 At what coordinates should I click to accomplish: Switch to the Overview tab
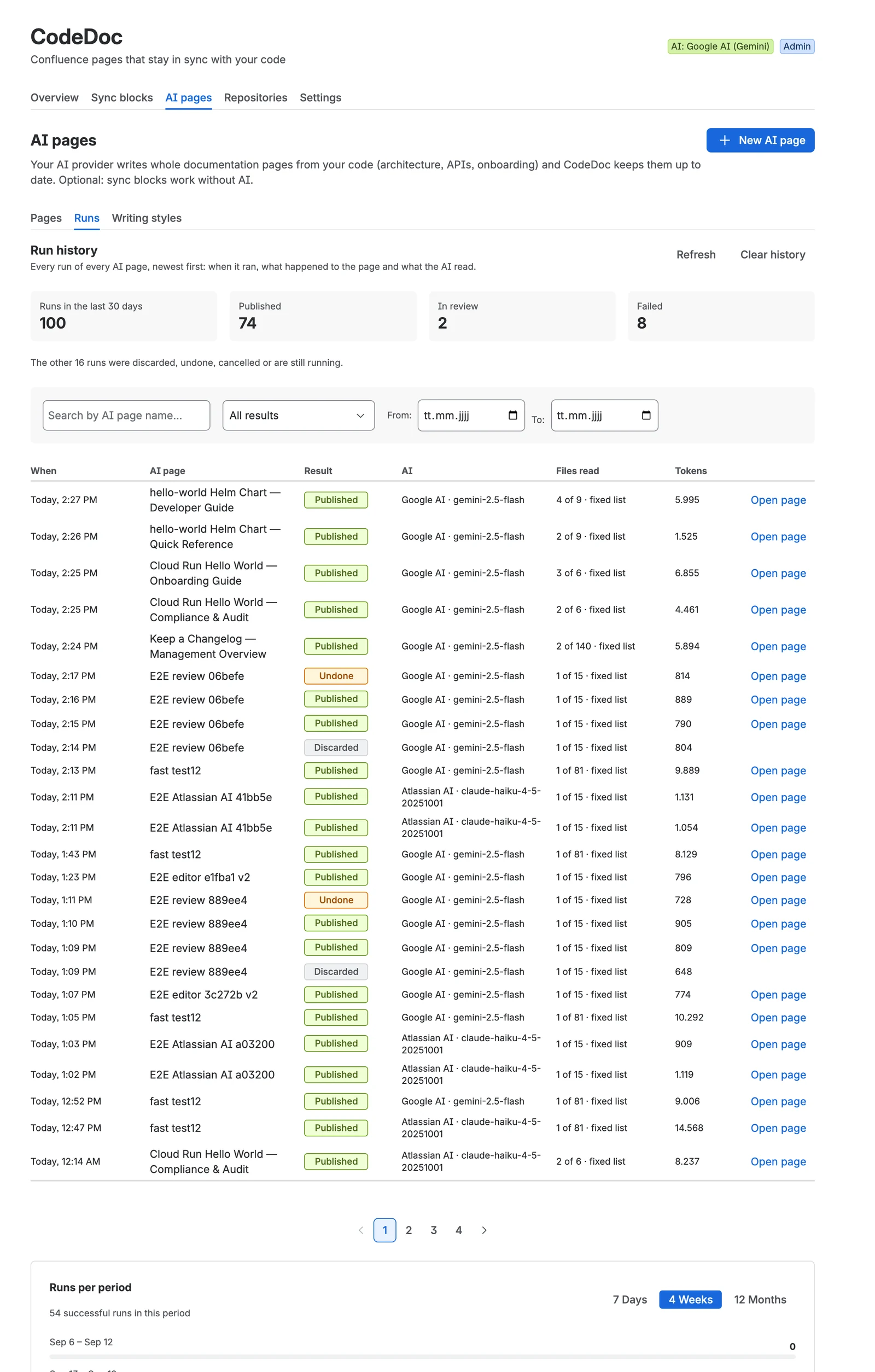point(54,97)
